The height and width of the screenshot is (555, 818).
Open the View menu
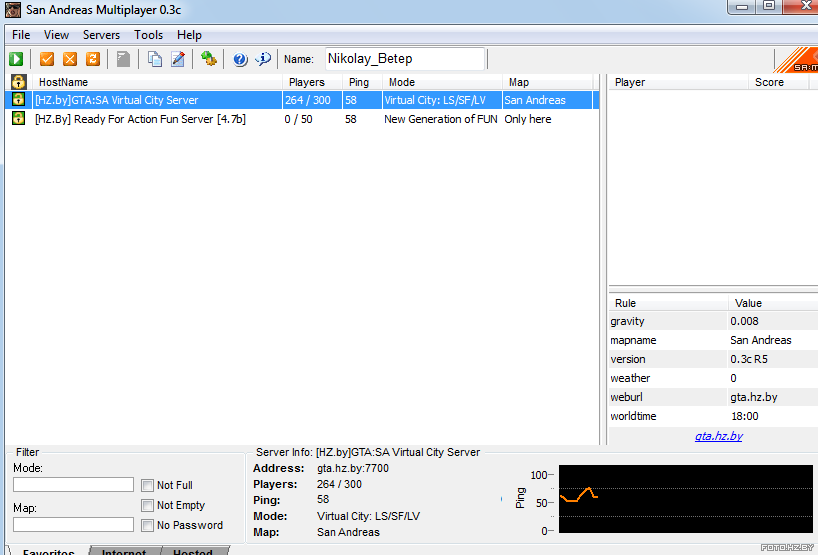[56, 35]
